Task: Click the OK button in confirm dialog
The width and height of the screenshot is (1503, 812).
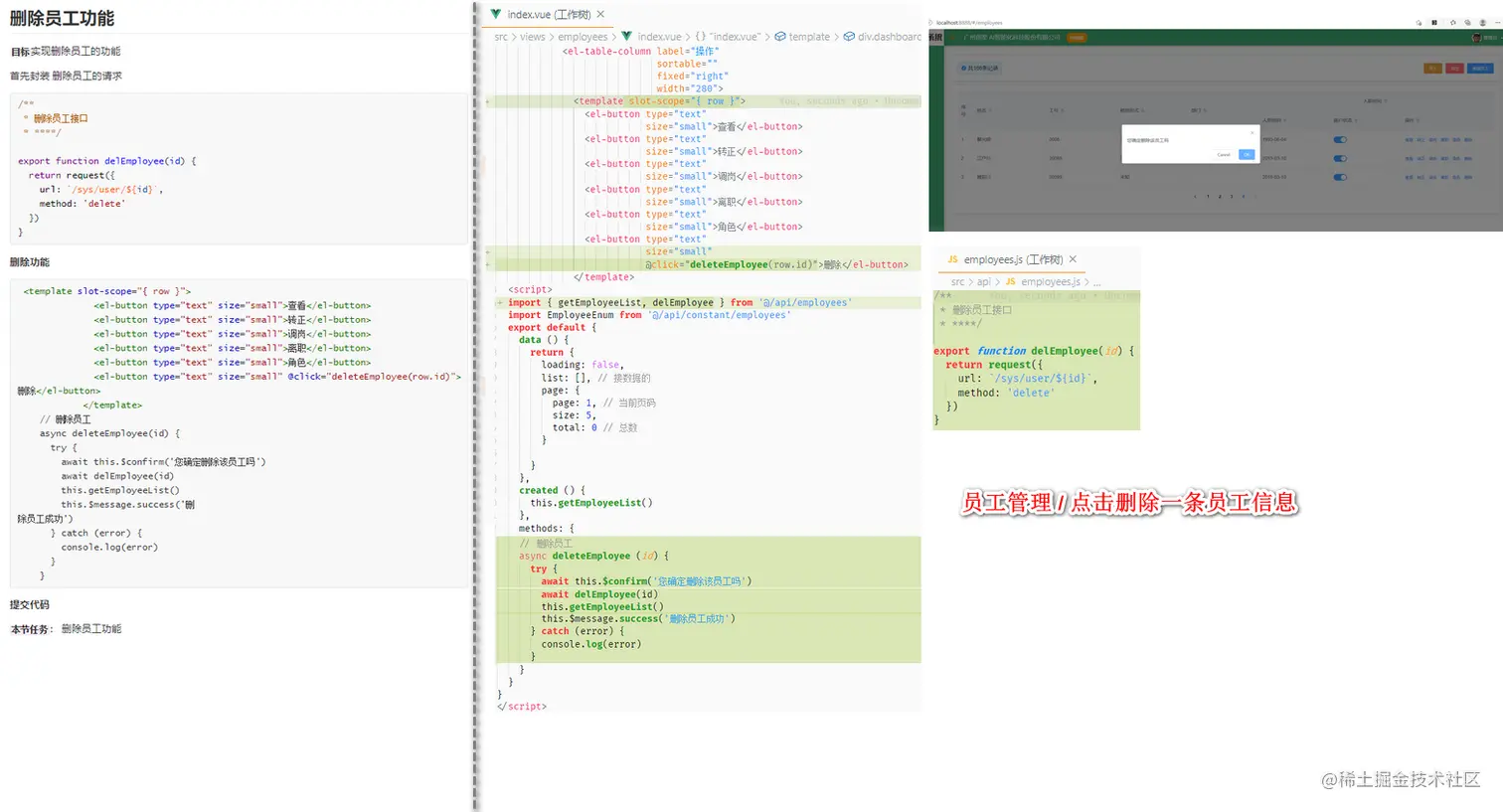Action: point(1247,154)
